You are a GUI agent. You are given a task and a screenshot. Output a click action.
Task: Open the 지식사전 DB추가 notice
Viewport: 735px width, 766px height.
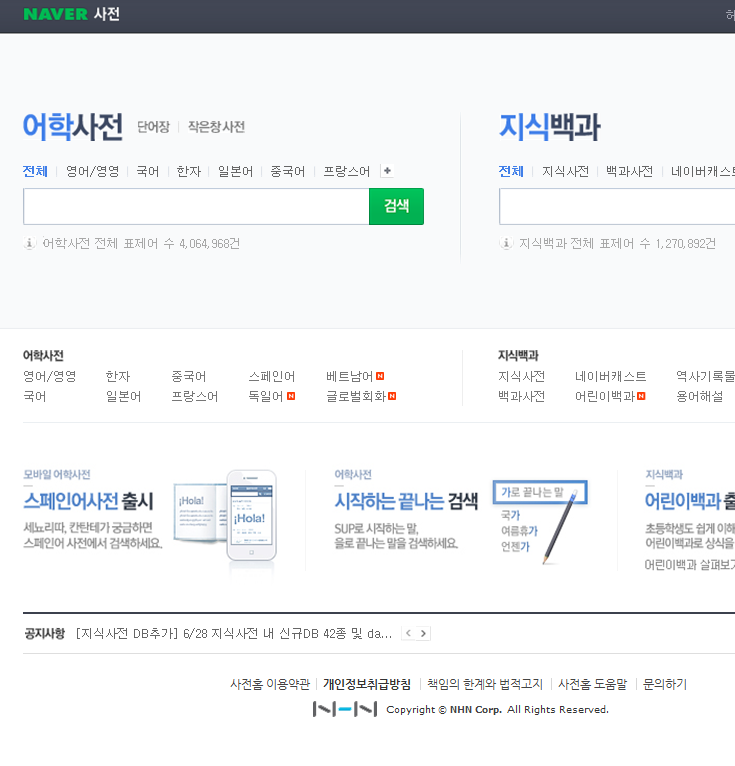234,634
